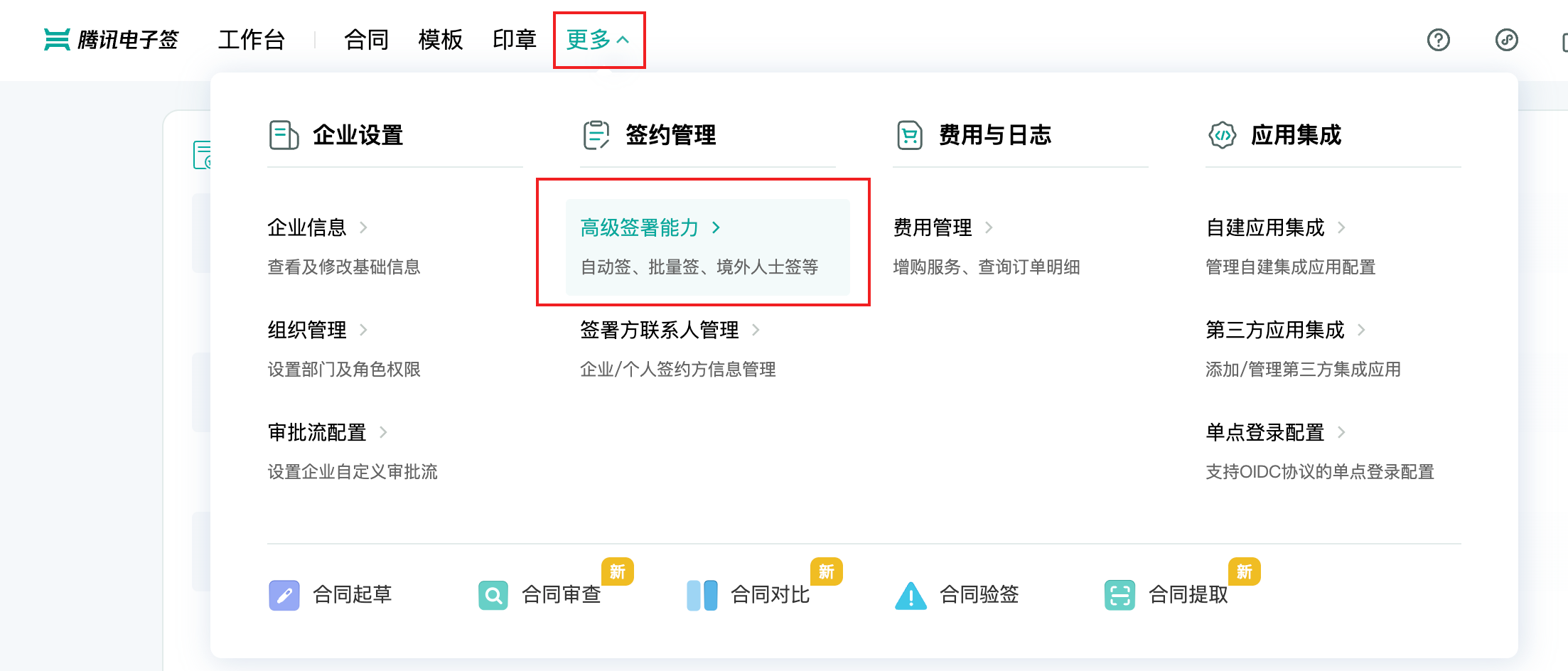The height and width of the screenshot is (671, 1568).
Task: Open 合同审查 magnifier icon
Action: (493, 595)
